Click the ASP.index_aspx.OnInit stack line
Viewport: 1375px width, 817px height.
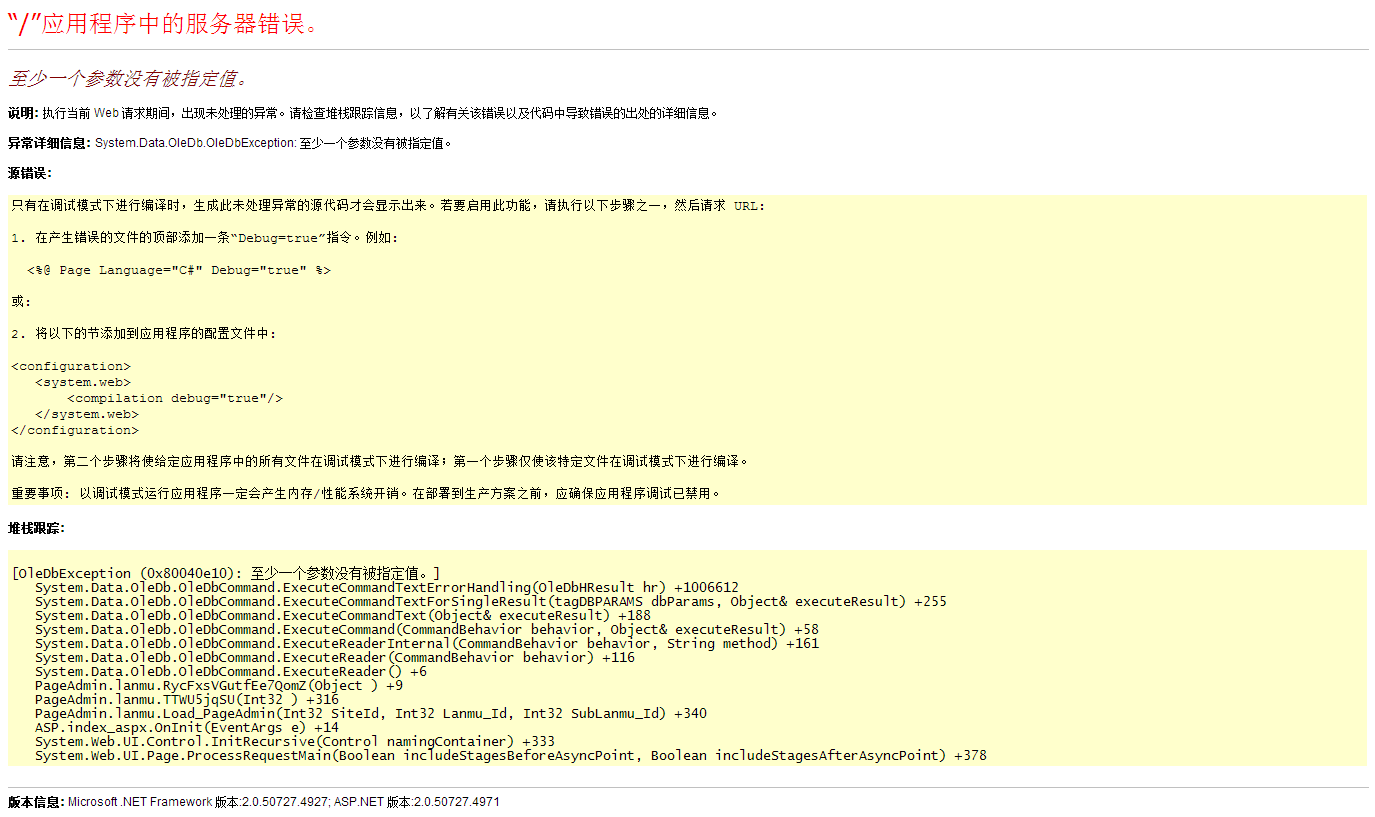[x=186, y=727]
